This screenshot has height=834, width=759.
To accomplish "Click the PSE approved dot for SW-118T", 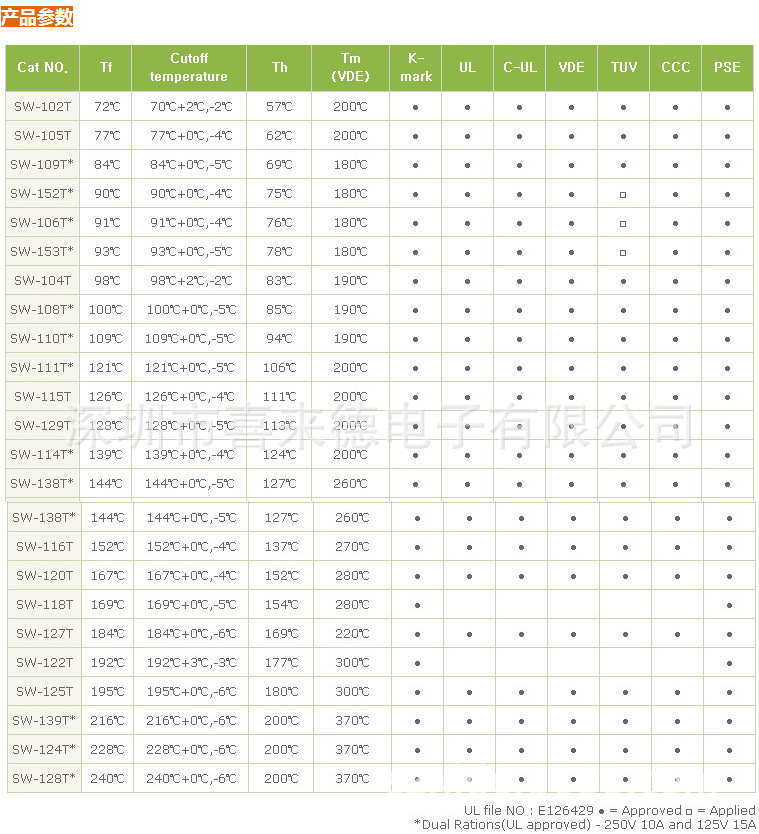I will coord(729,605).
